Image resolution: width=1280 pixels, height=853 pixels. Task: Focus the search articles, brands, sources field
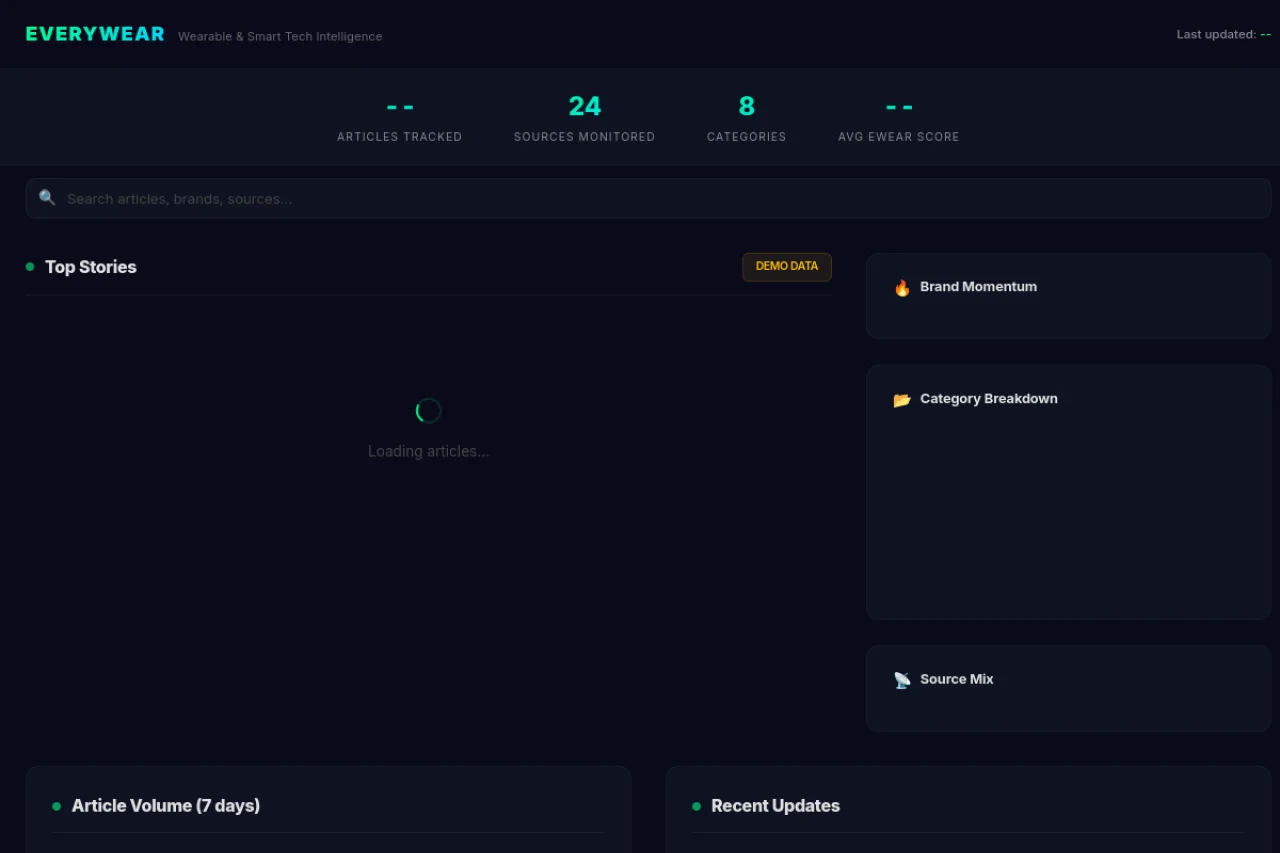(660, 199)
